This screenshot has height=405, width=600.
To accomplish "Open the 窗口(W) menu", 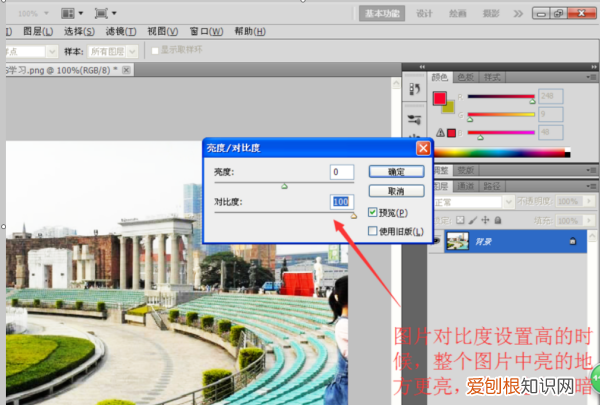I will 206,31.
